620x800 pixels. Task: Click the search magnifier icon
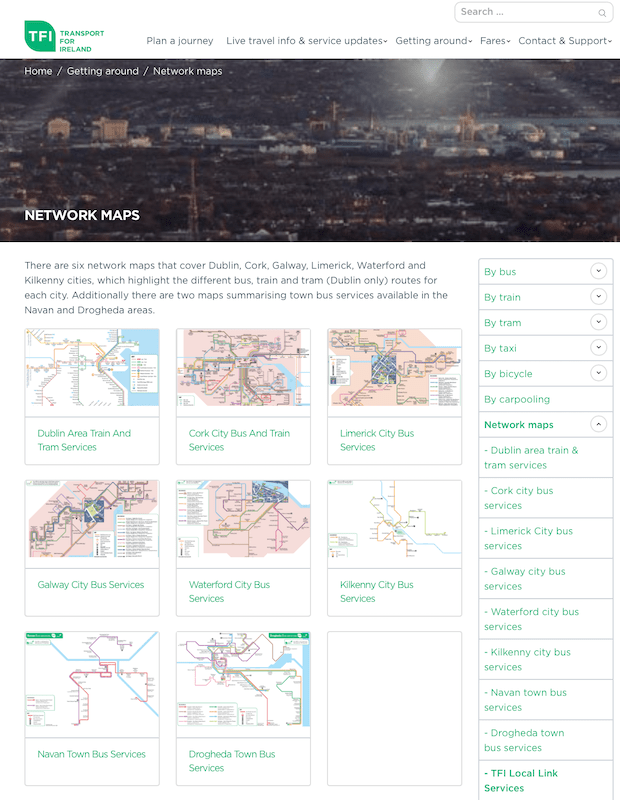(602, 13)
